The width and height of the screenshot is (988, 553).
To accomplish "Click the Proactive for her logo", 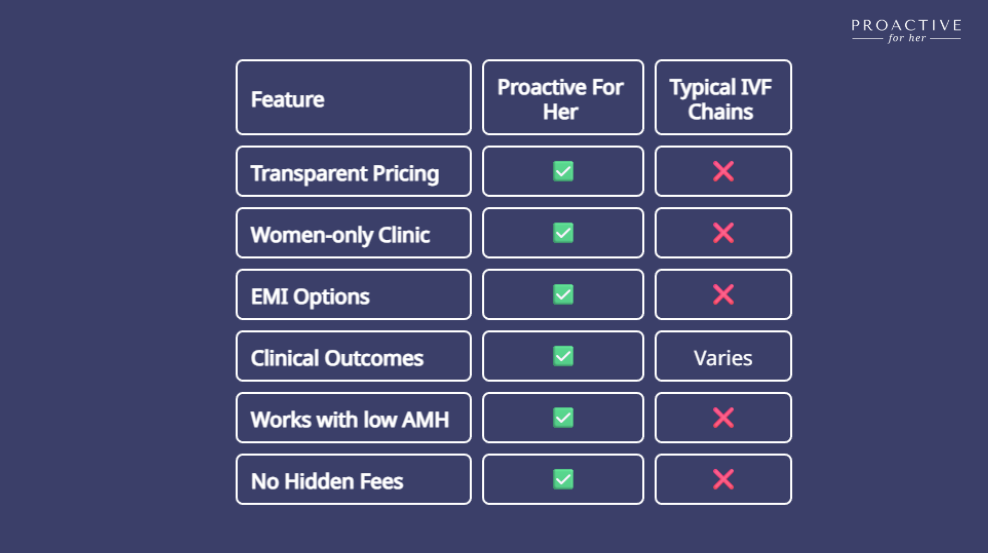I will [x=906, y=31].
